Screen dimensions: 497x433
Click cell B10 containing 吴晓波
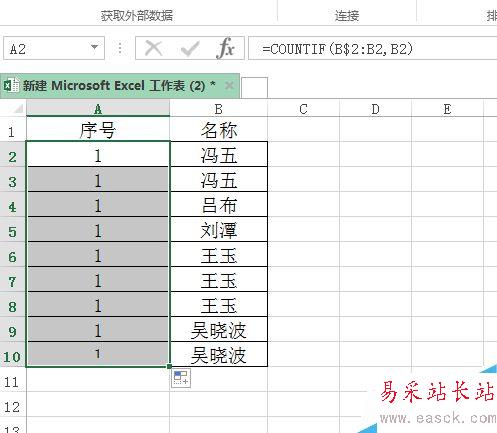[x=219, y=354]
